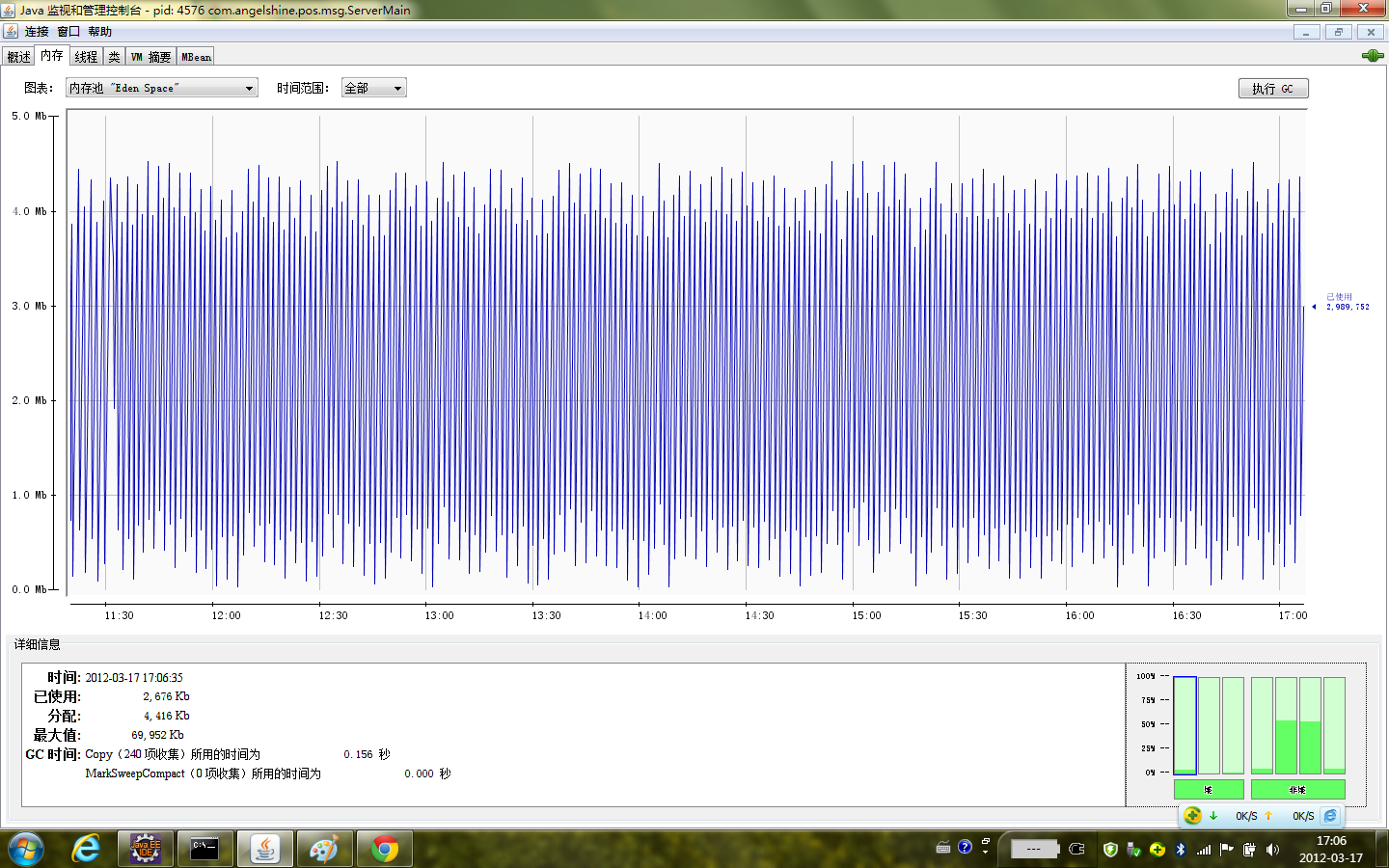Click the Show Desktop strip beside the clock

(x=1381, y=849)
